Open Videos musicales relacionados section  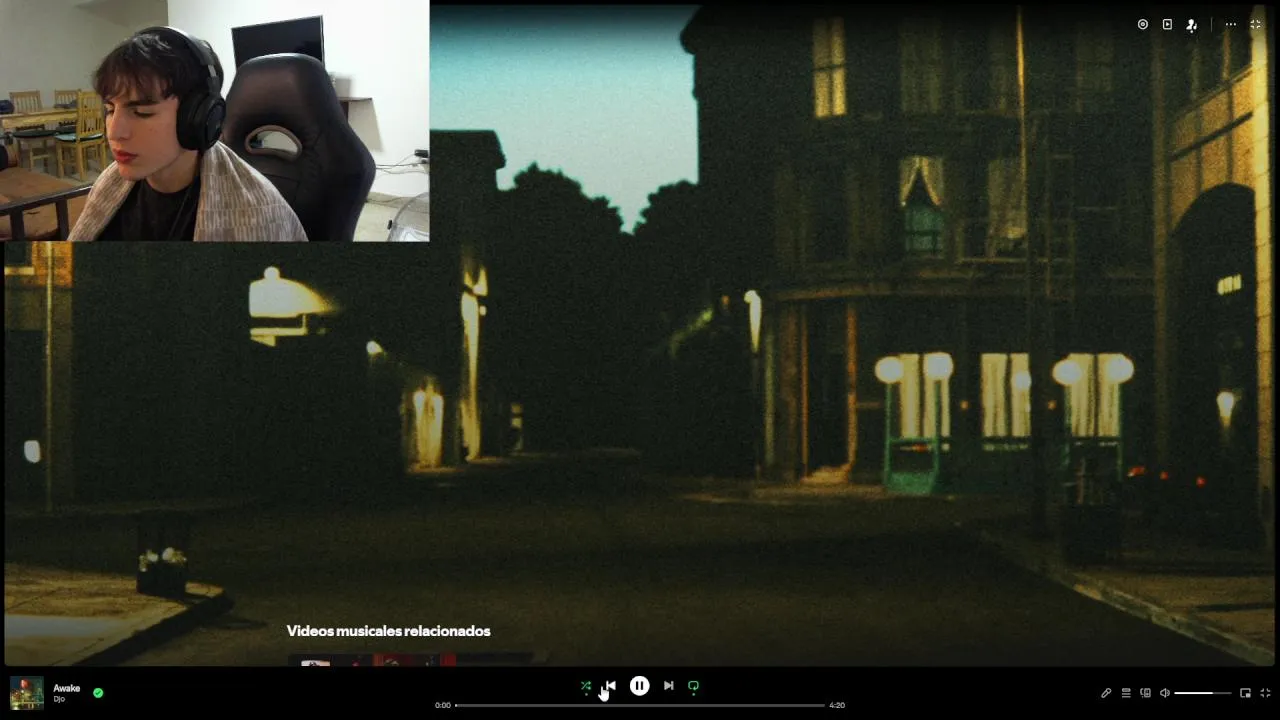tap(388, 631)
